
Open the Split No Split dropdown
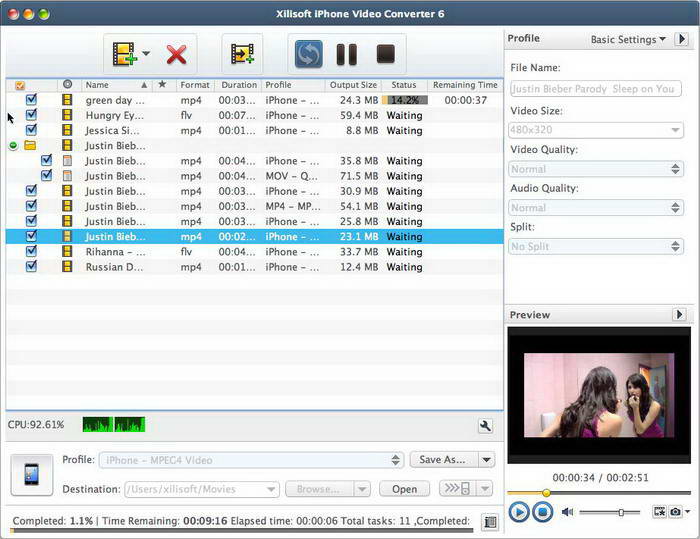[x=596, y=246]
